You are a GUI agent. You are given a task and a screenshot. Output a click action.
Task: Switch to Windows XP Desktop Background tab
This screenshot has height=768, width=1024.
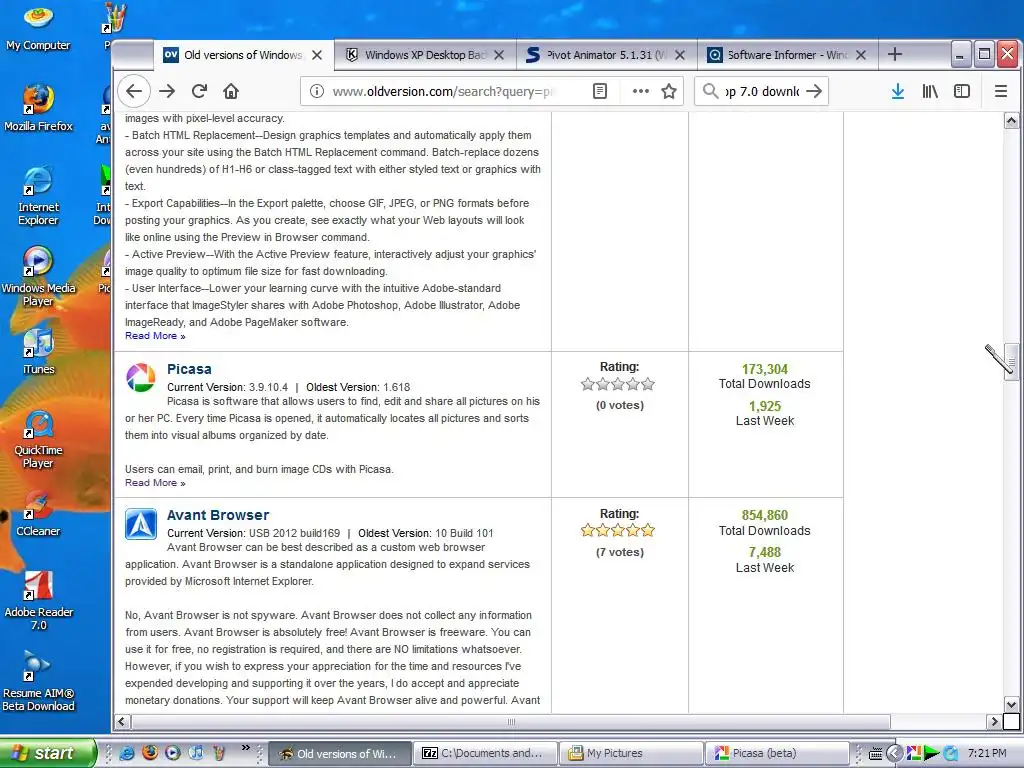point(424,55)
